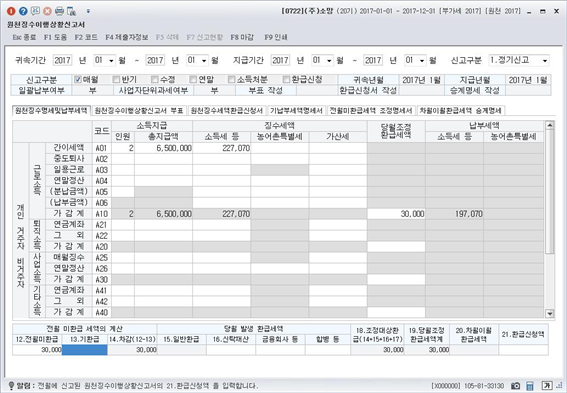Open 지급기간 end month dropdown
This screenshot has width=567, height=393.
click(x=422, y=60)
